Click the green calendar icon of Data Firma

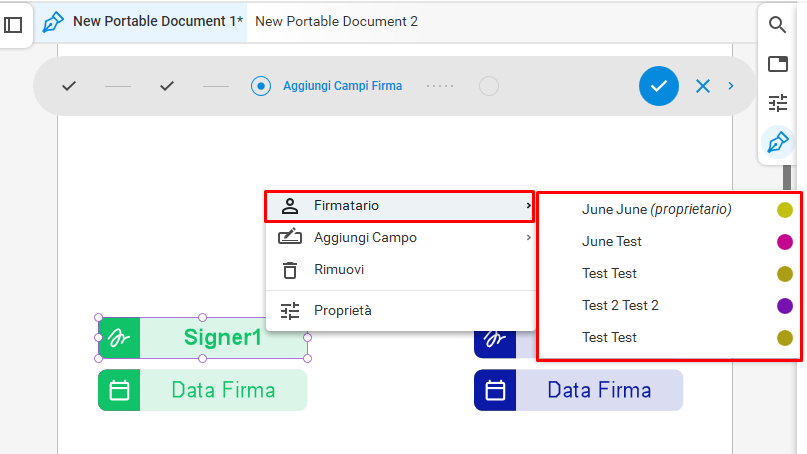tap(119, 390)
